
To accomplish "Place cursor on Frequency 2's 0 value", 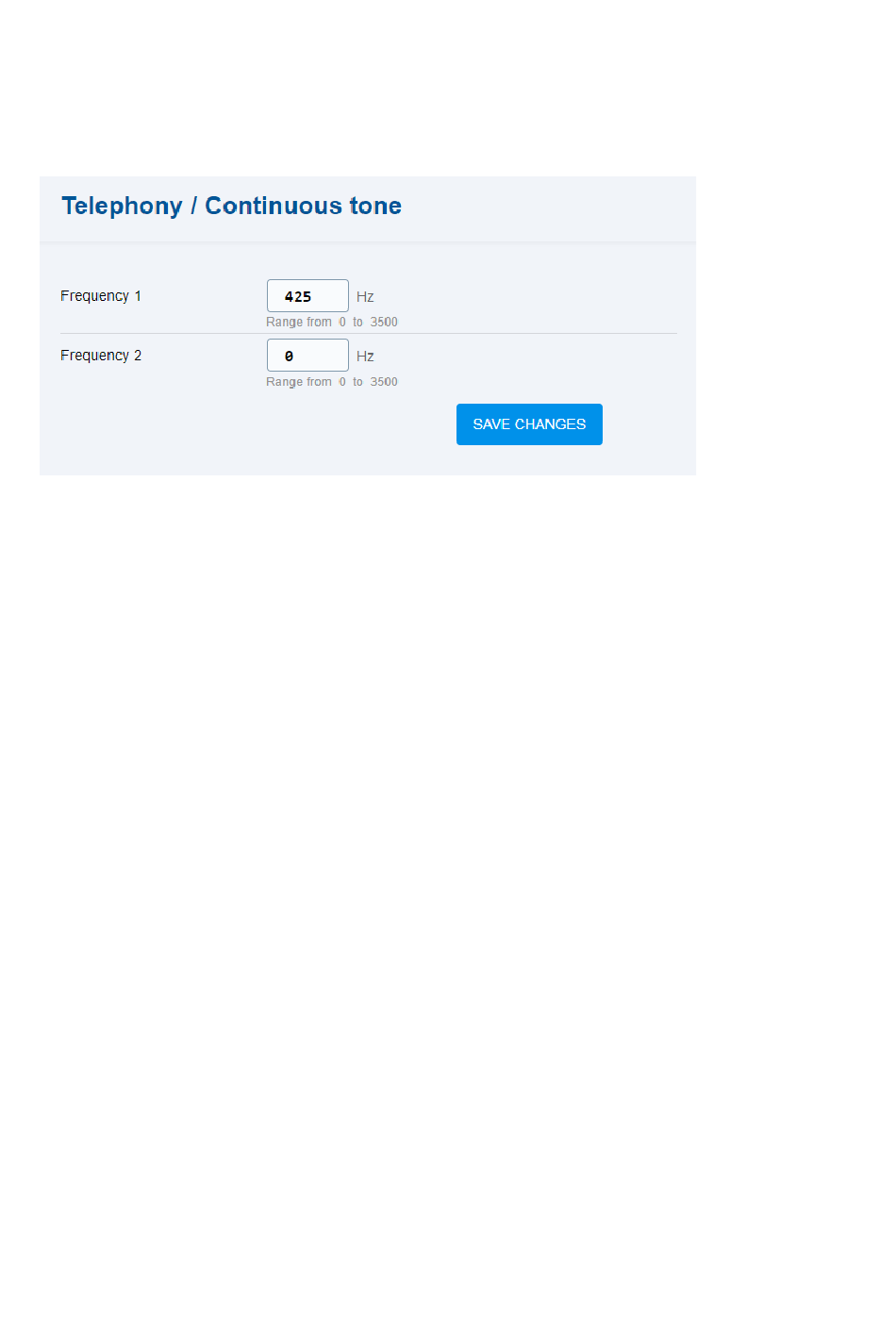I will point(289,356).
